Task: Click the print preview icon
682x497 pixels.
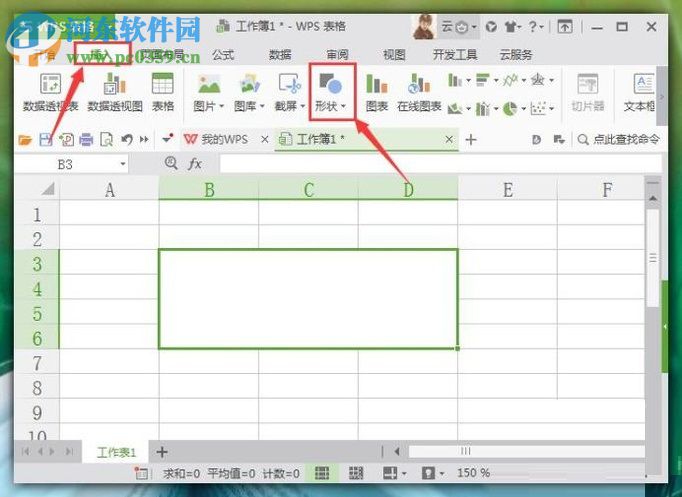Action: tap(107, 140)
